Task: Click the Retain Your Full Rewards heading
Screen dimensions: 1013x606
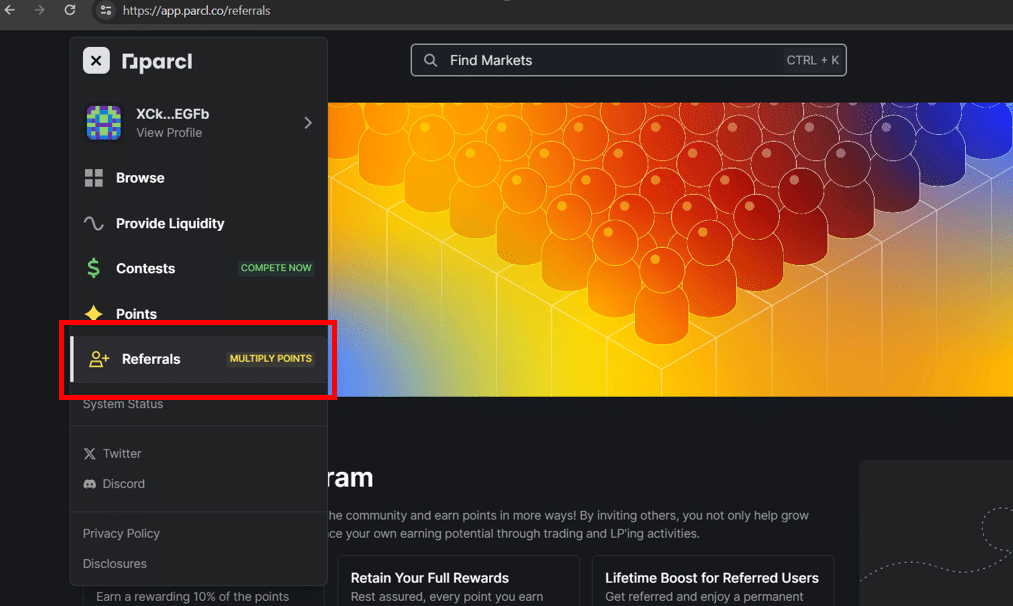Action: [x=430, y=578]
